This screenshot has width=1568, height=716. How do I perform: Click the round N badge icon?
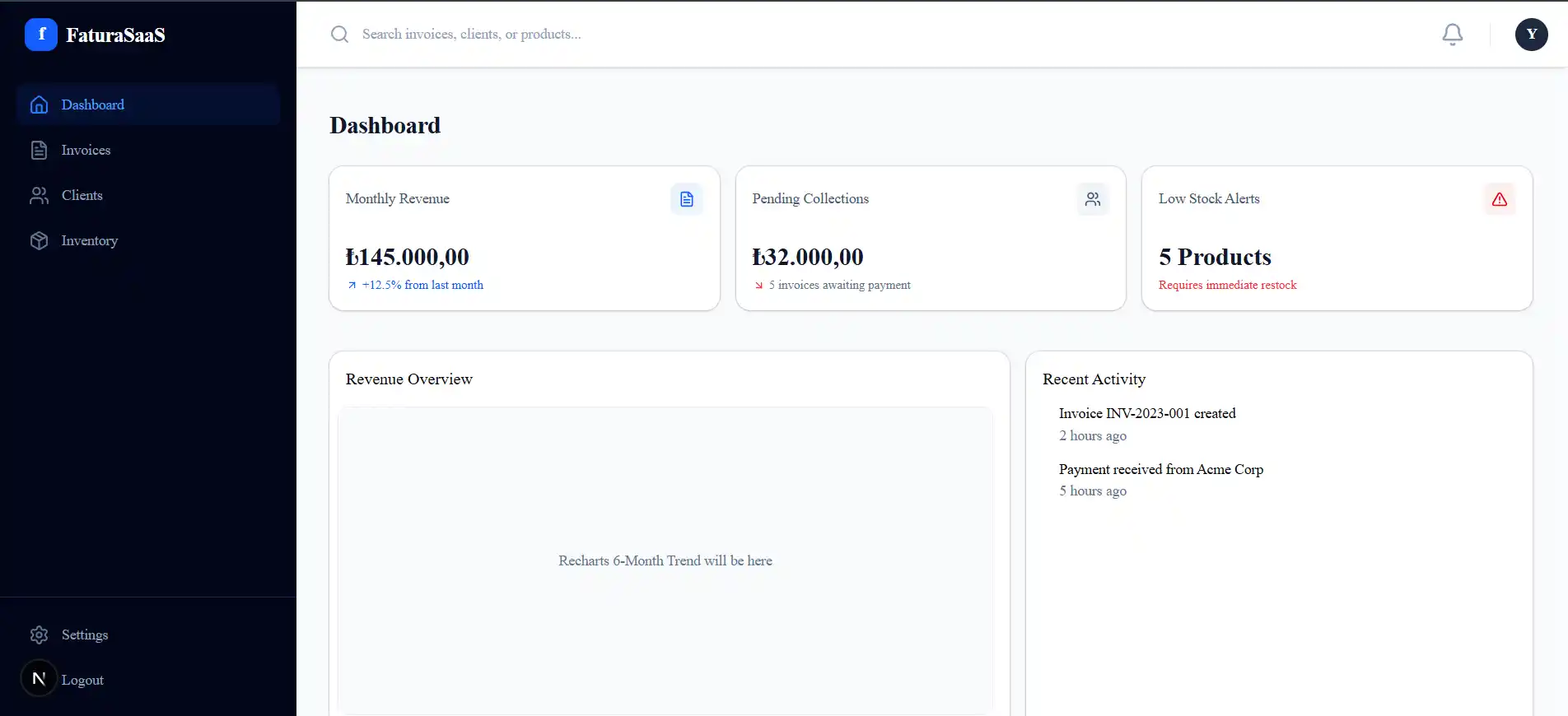[x=39, y=678]
